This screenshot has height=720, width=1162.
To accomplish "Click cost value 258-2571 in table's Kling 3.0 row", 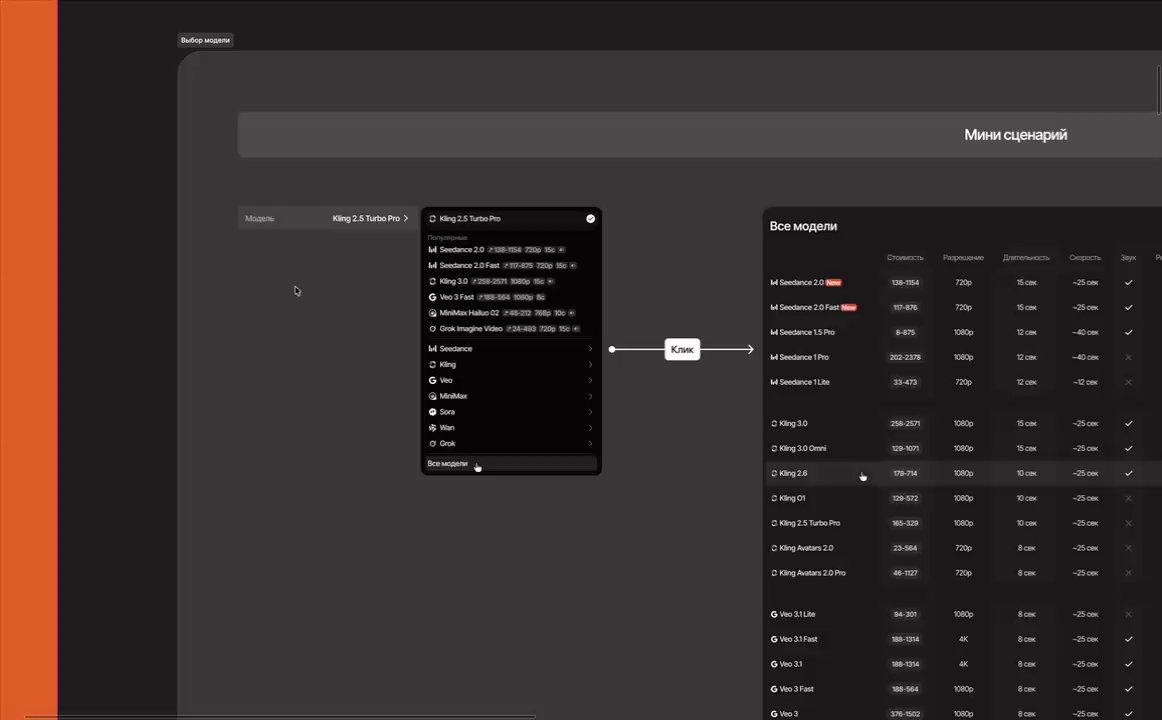I will (x=905, y=424).
